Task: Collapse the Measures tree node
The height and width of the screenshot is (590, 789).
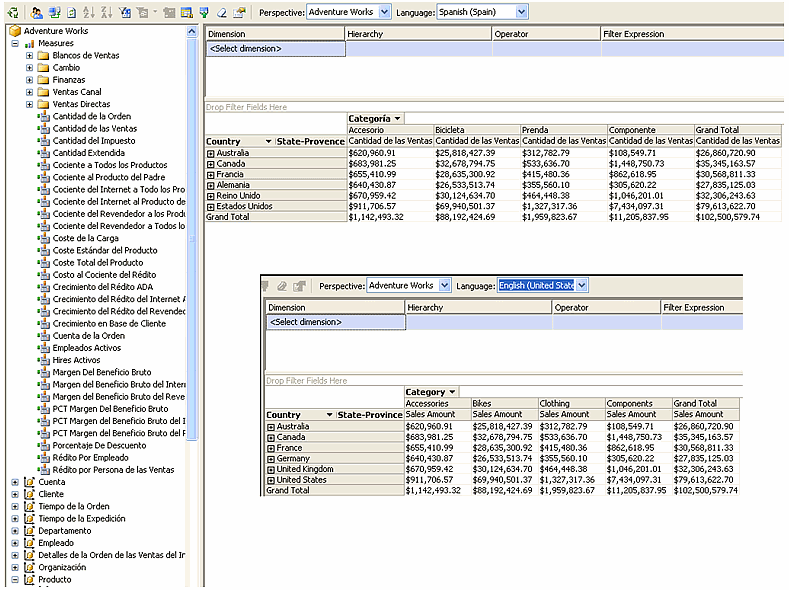Action: [x=15, y=43]
